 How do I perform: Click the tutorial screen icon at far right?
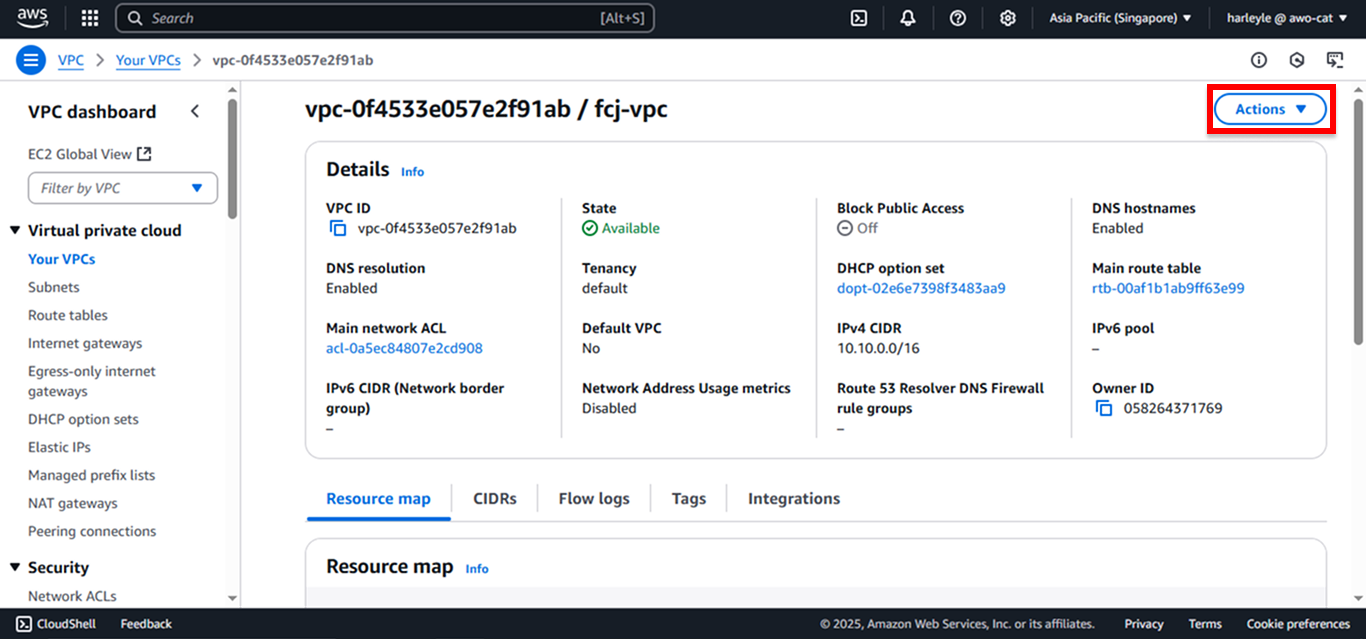tap(1335, 60)
